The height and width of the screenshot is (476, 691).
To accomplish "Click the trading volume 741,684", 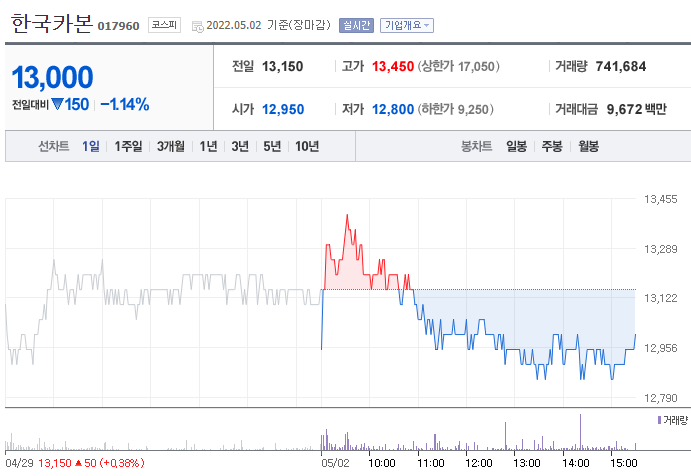I will (620, 67).
